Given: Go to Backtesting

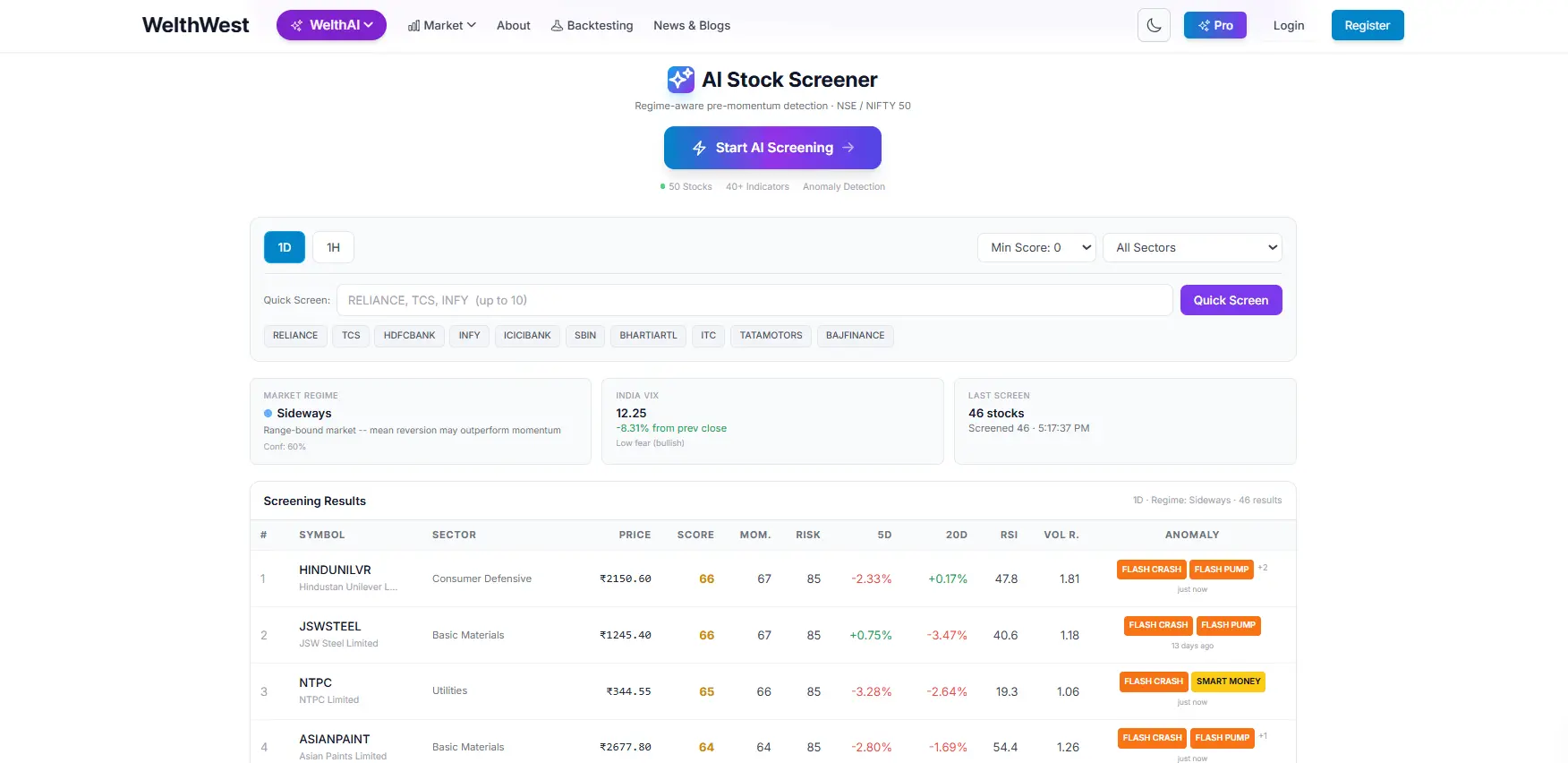Looking at the screenshot, I should 592,25.
